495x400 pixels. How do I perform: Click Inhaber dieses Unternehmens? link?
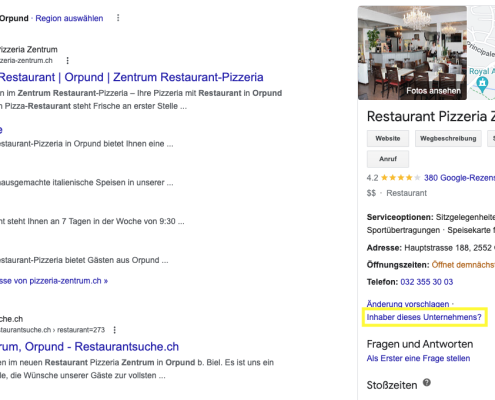click(x=424, y=317)
